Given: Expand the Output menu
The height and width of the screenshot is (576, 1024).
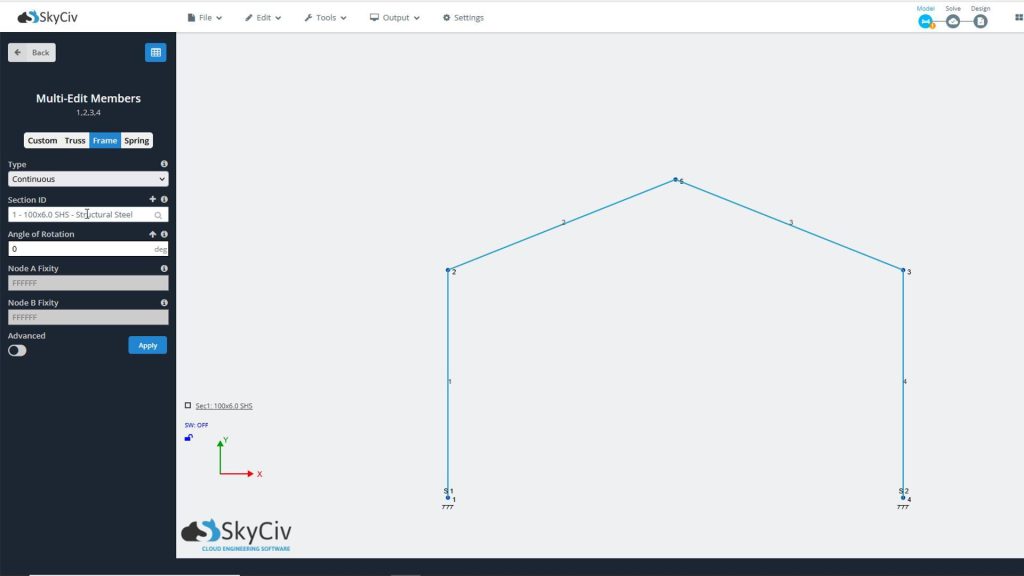Looking at the screenshot, I should coord(394,17).
